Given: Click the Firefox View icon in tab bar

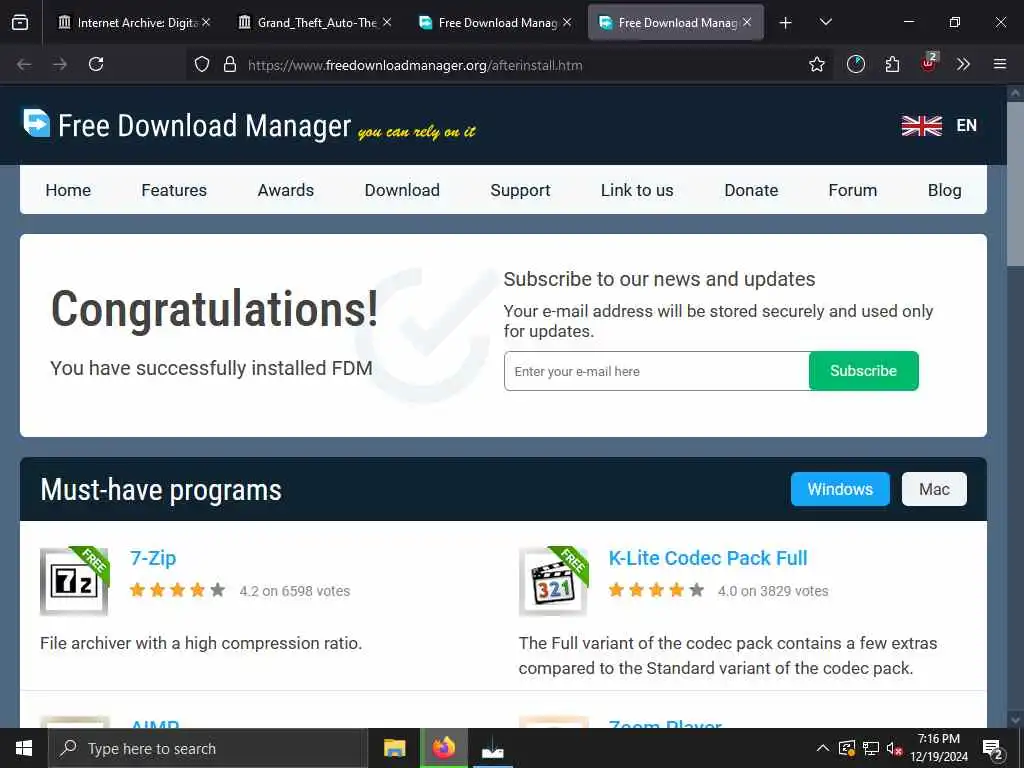Looking at the screenshot, I should tap(20, 23).
